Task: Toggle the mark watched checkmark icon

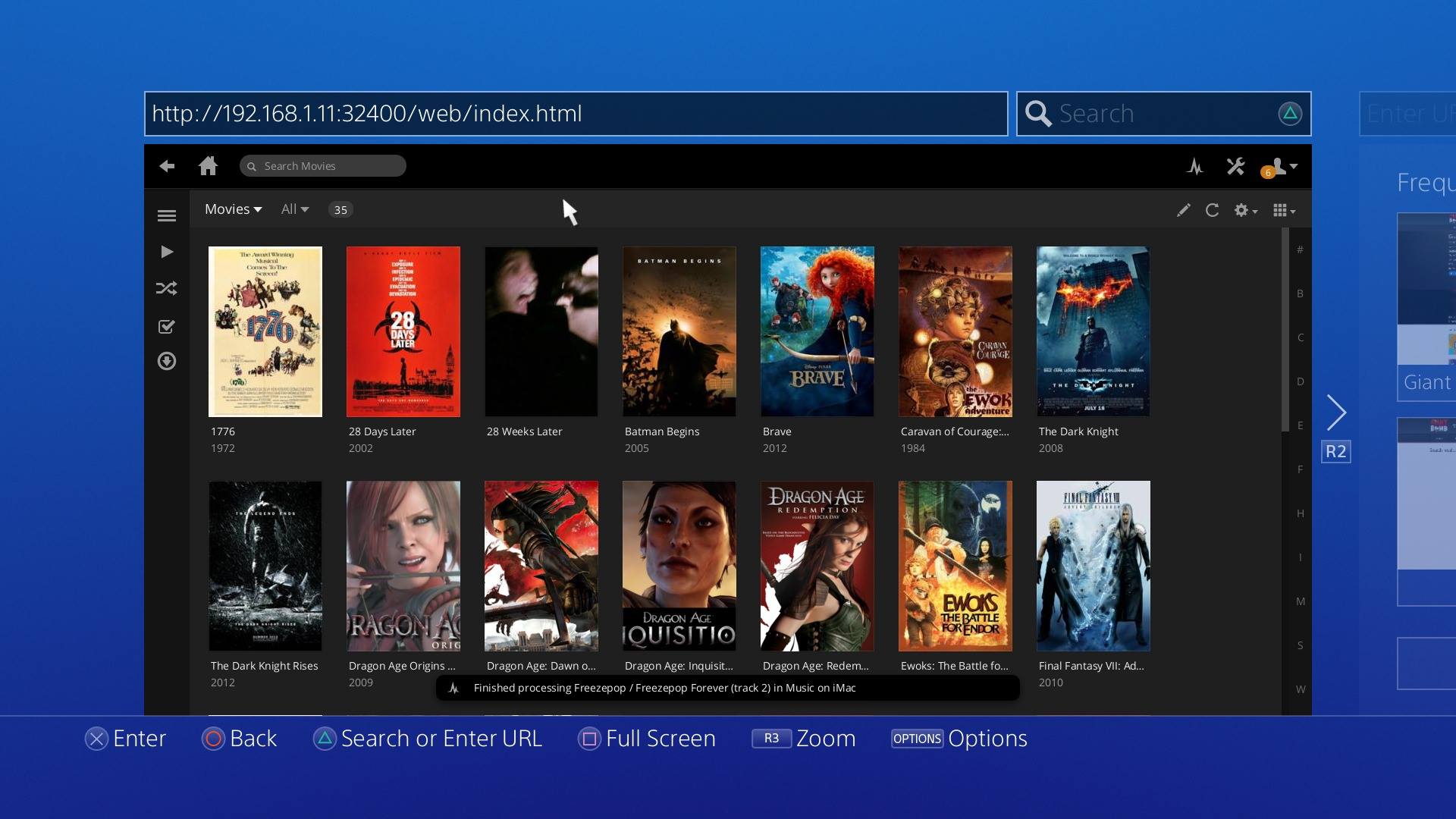Action: tap(167, 327)
